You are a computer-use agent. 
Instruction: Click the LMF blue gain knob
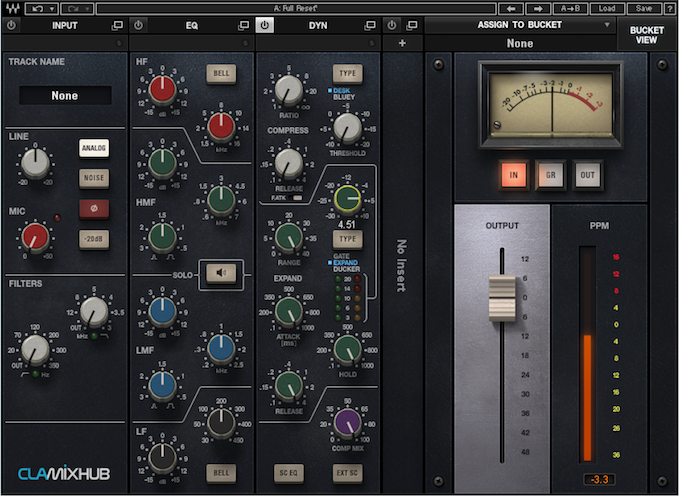click(x=162, y=311)
